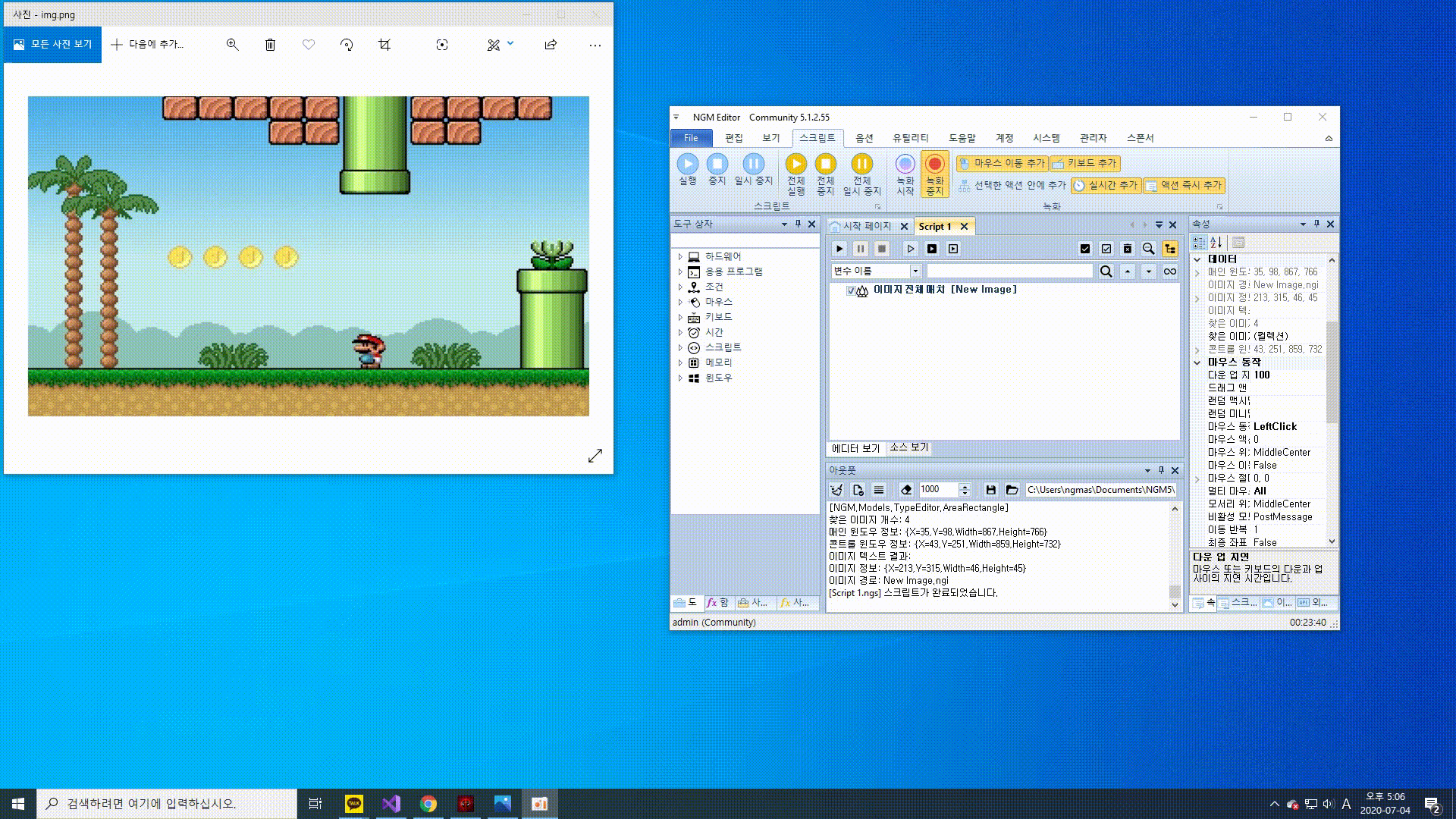Click the check-all actions icon in script toolbar
1456x819 pixels.
pyautogui.click(x=1085, y=249)
